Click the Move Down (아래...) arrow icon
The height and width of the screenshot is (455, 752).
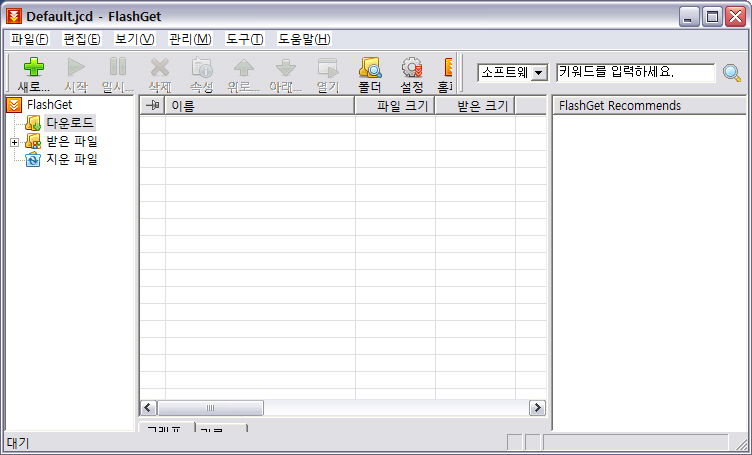coord(286,74)
